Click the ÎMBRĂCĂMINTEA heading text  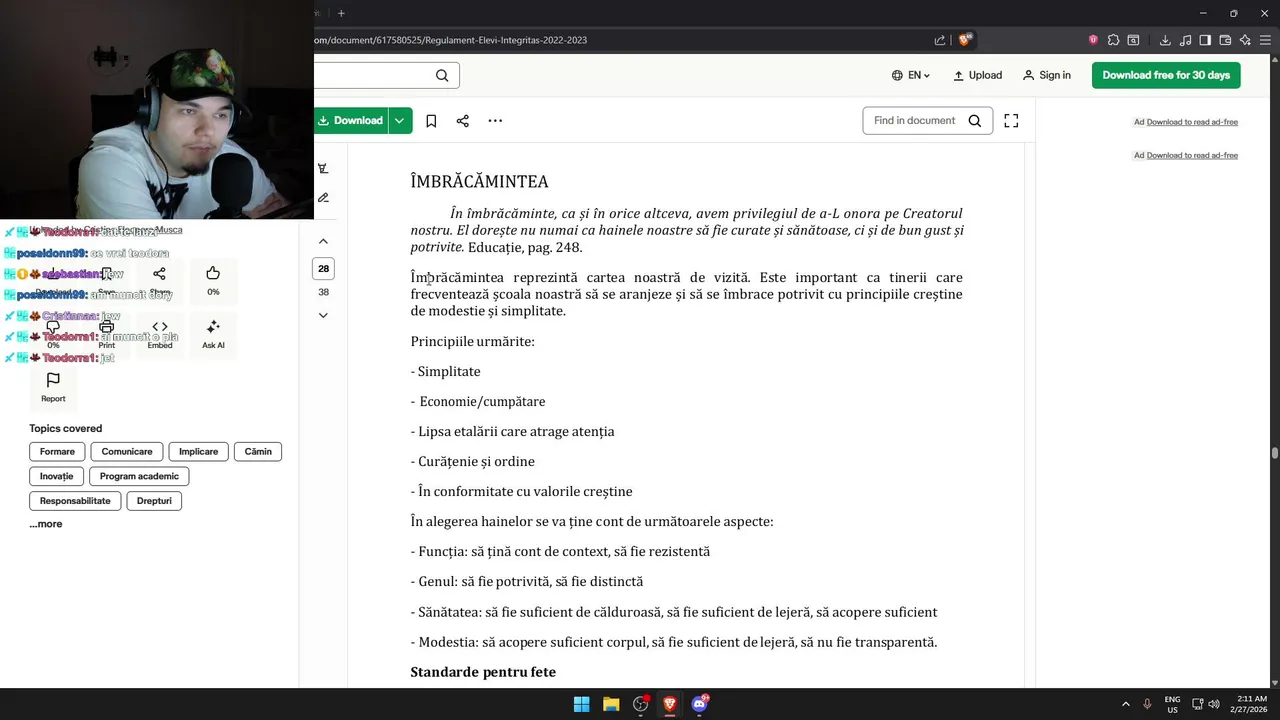coord(479,182)
